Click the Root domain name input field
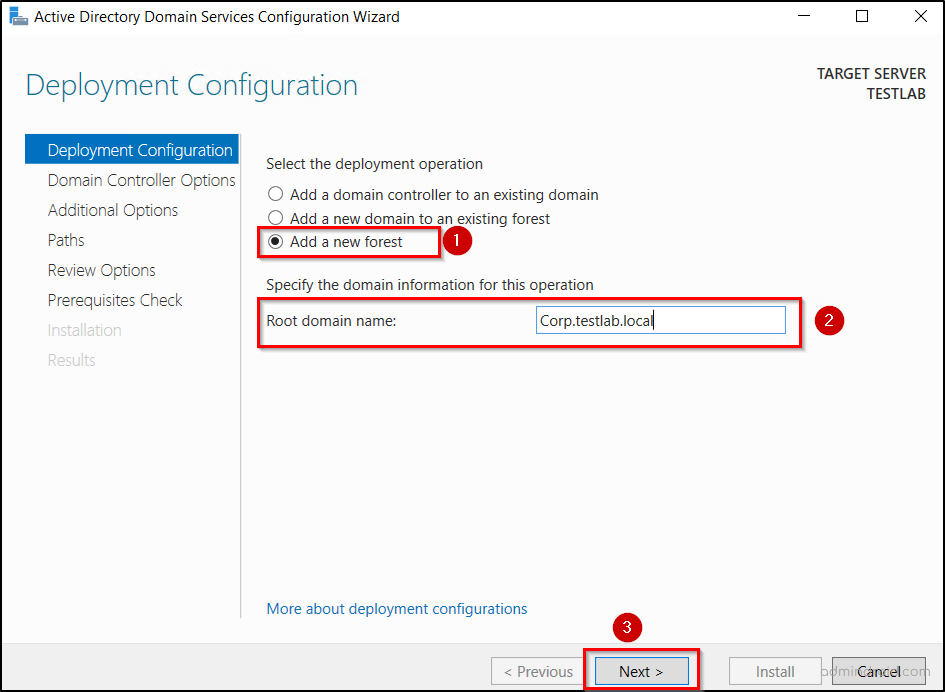945x692 pixels. click(x=660, y=320)
